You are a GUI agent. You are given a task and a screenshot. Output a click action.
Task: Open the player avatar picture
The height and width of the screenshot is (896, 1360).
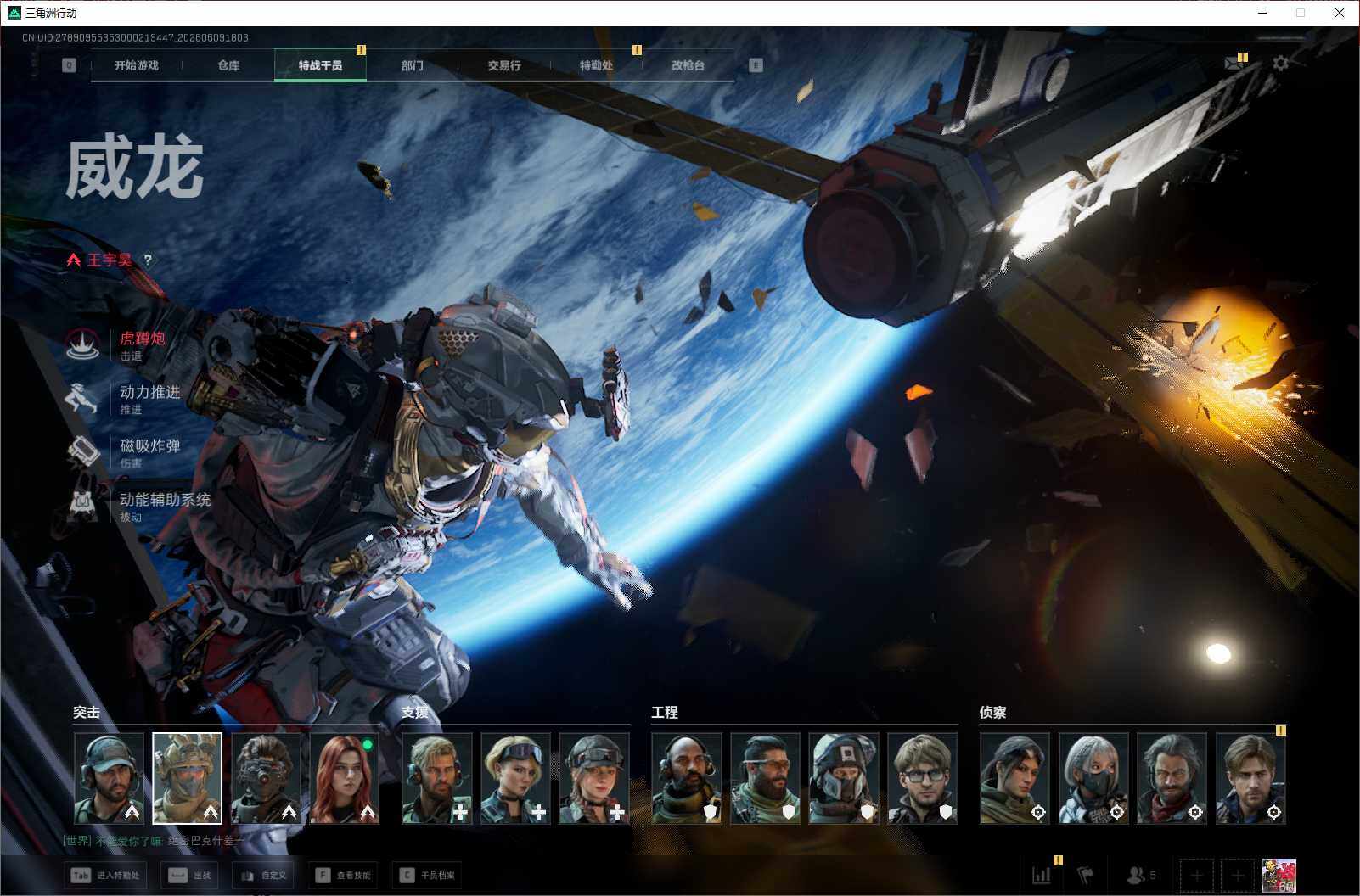(x=1279, y=875)
